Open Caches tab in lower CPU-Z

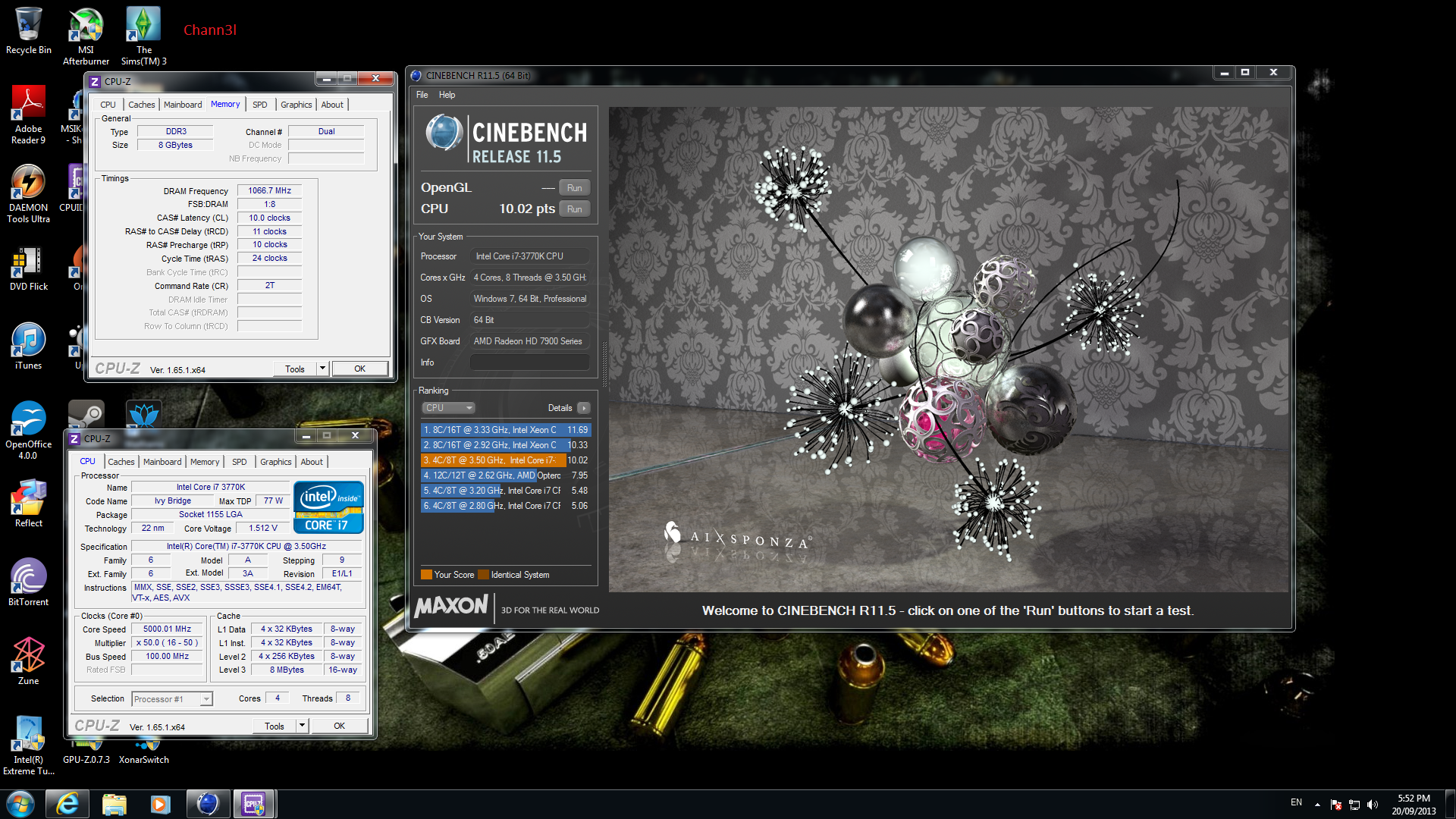tap(121, 462)
